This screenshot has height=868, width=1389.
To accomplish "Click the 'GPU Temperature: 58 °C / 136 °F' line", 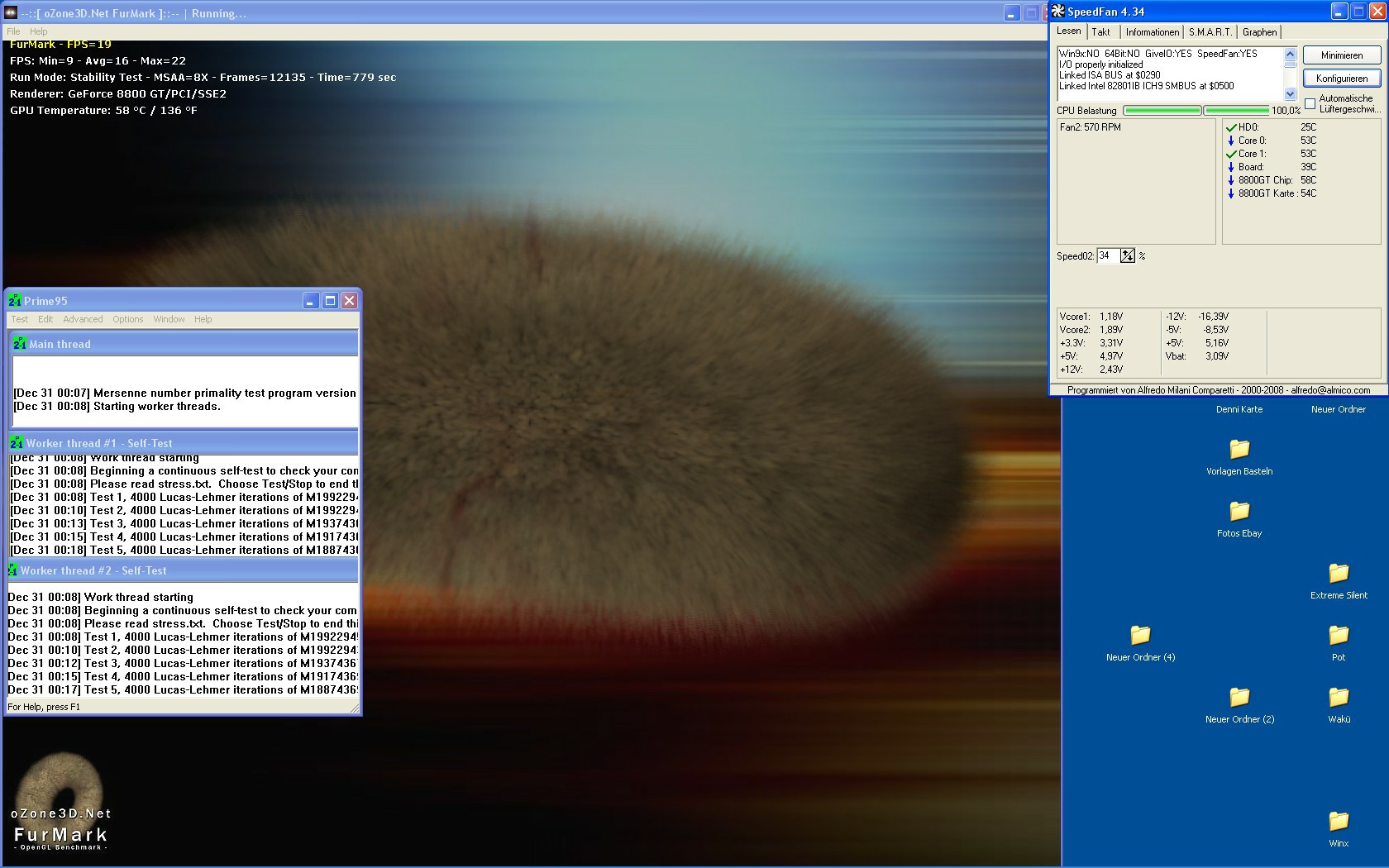I will pos(103,110).
